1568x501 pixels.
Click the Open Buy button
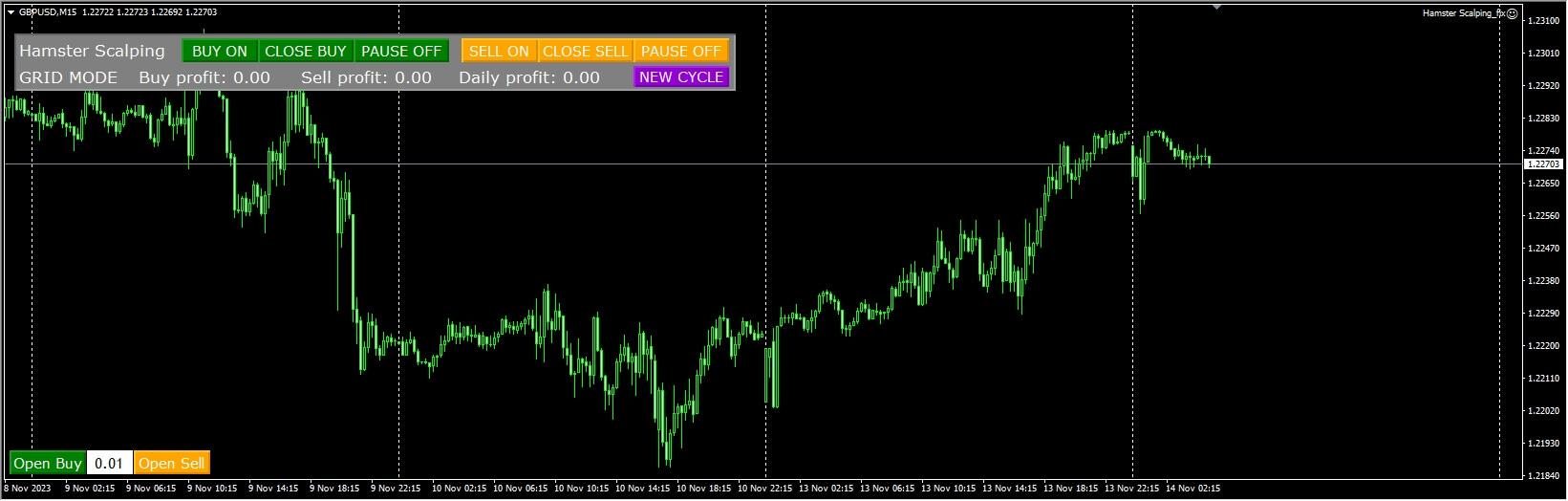tap(48, 464)
